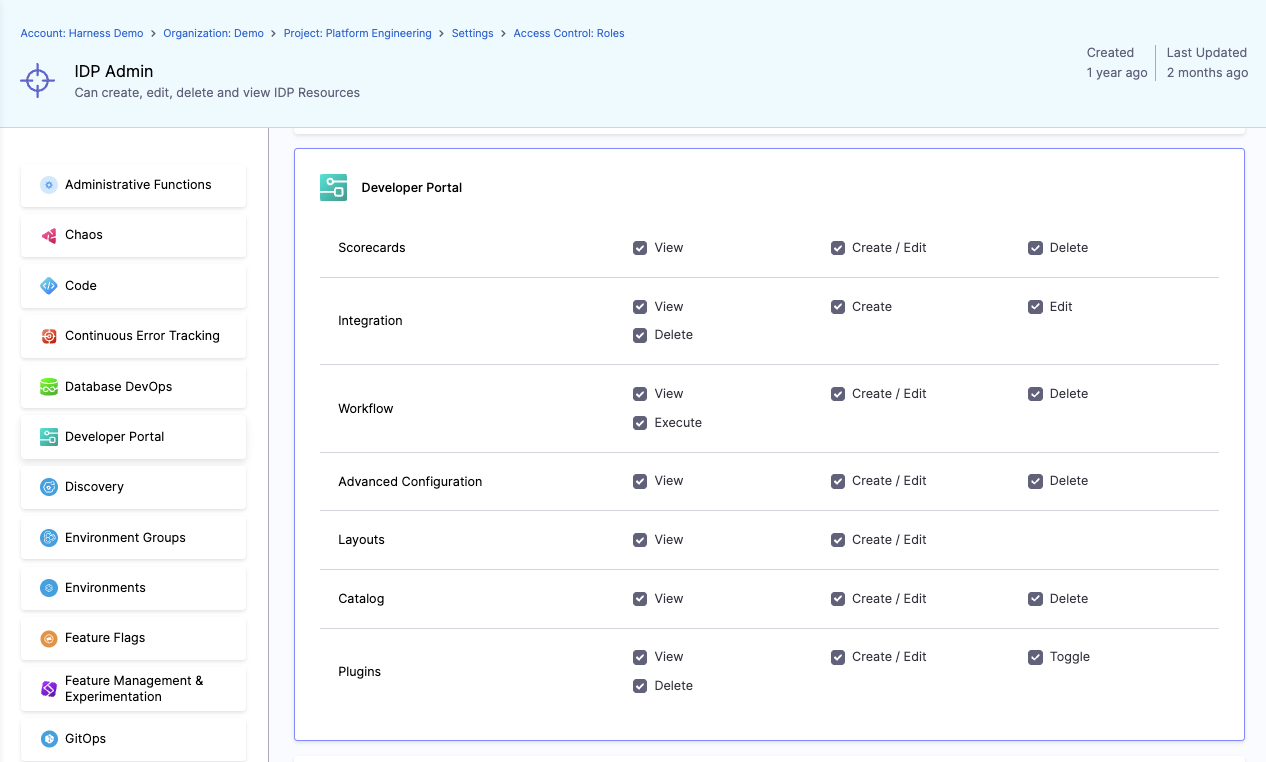Viewport: 1266px width, 762px height.
Task: Click the Scorecards row label
Action: [x=372, y=248]
